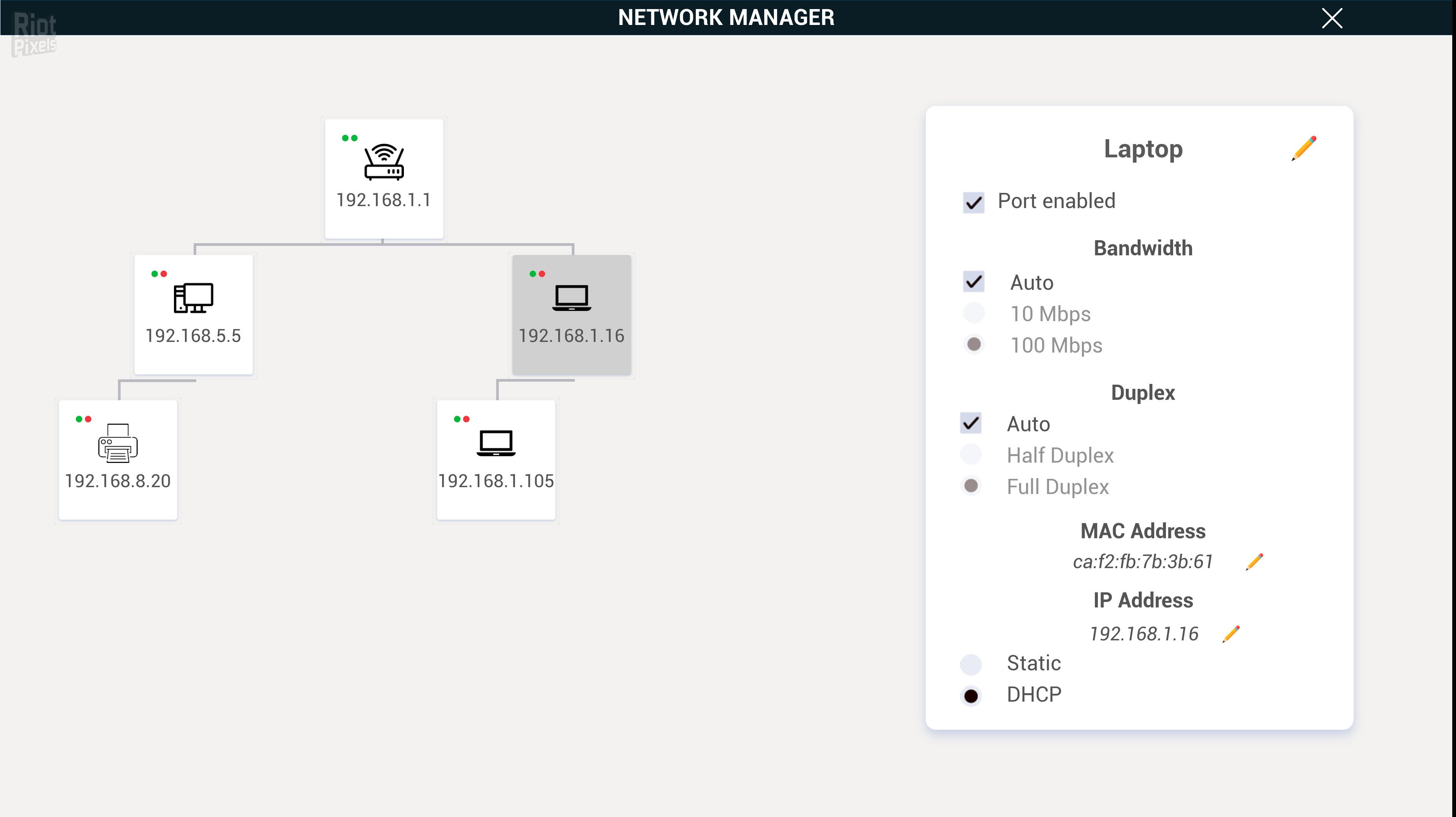The width and height of the screenshot is (1456, 817).
Task: Switch IP assignment to DHCP
Action: (971, 695)
